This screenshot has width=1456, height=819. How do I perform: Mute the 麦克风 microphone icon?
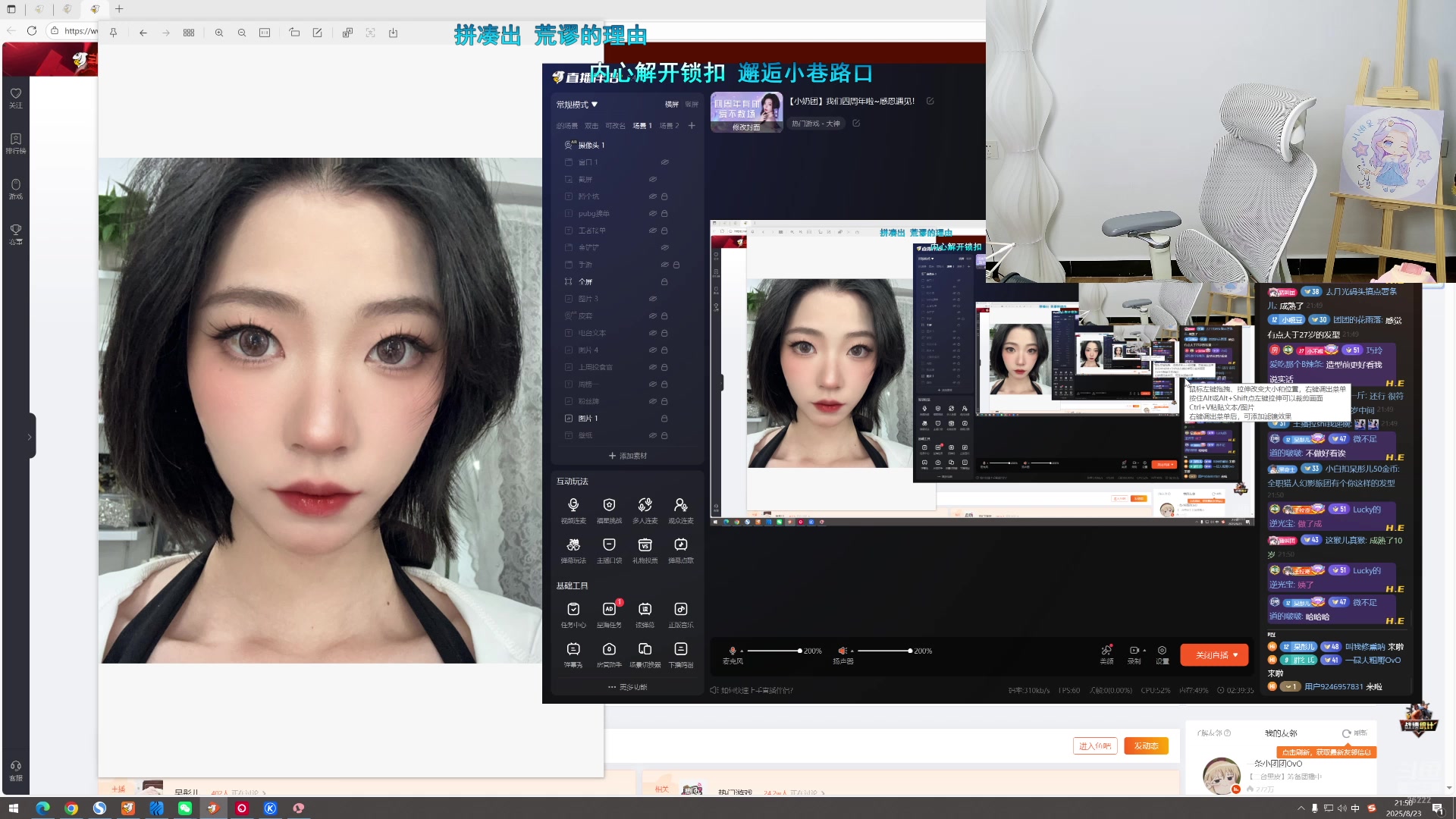(x=733, y=651)
